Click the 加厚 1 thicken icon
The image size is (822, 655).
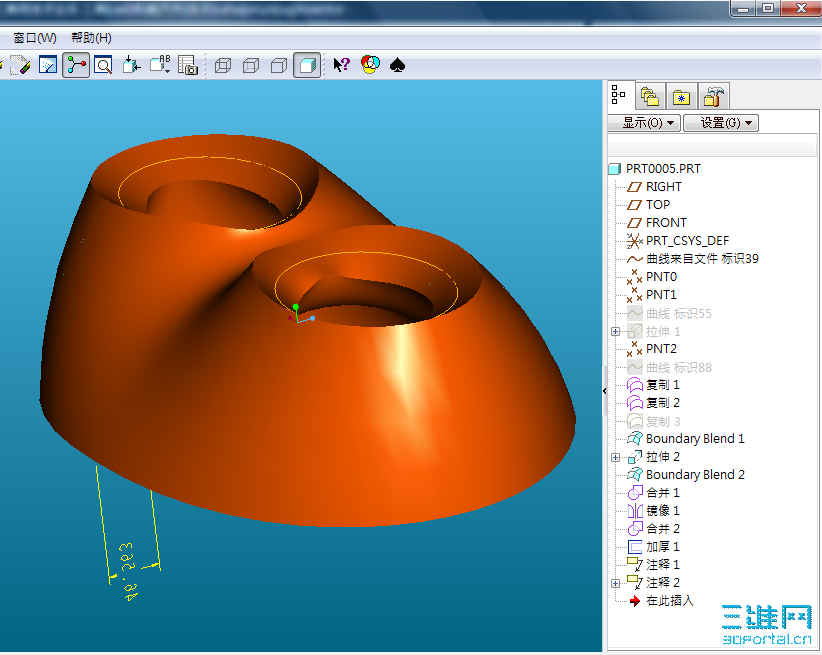[635, 547]
